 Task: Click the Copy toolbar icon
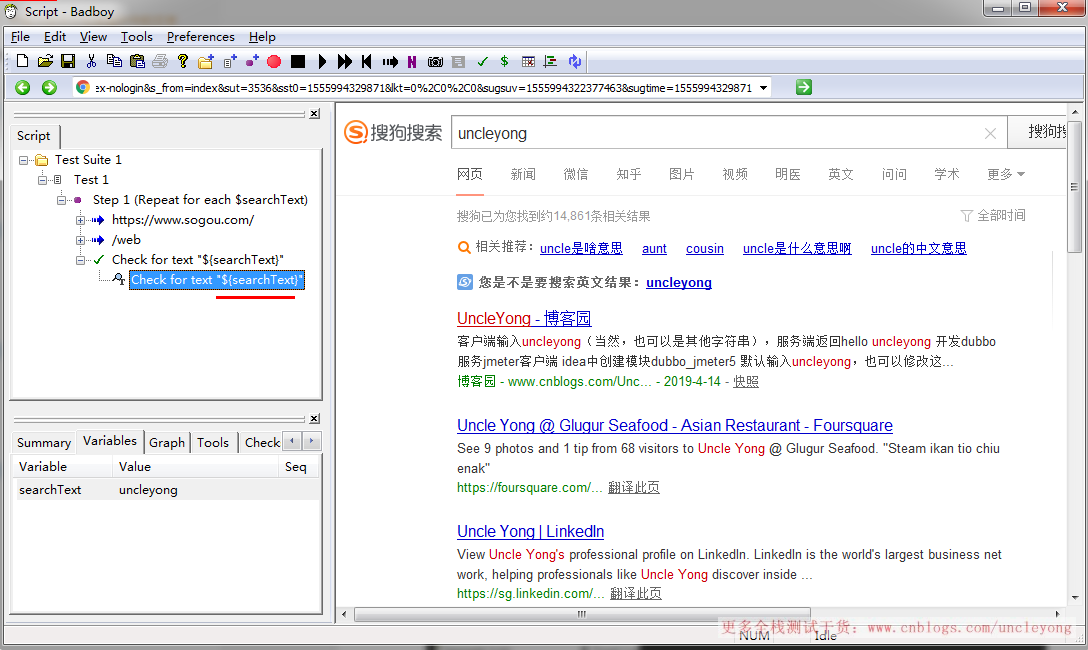[114, 61]
